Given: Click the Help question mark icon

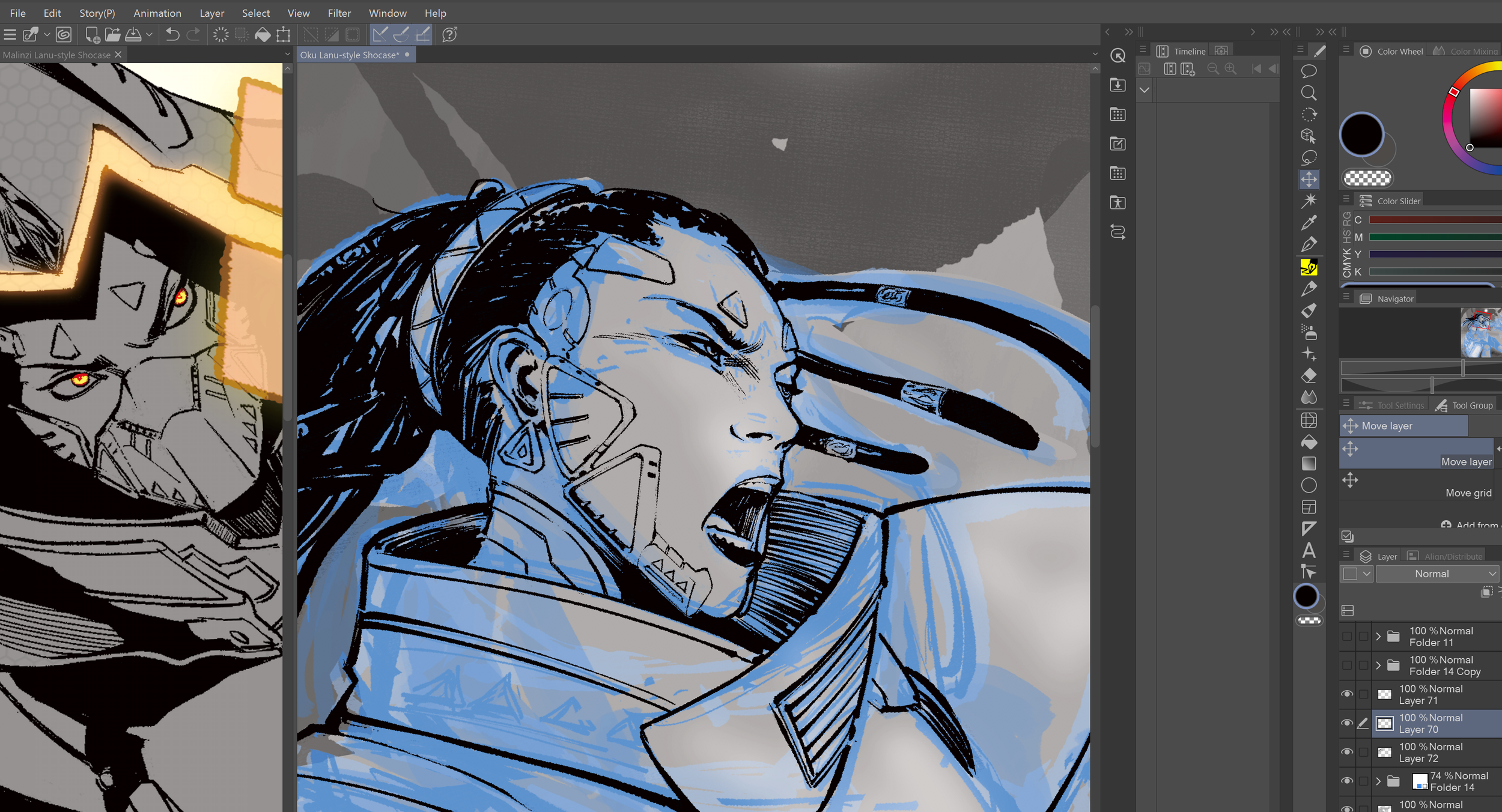Looking at the screenshot, I should tap(450, 35).
